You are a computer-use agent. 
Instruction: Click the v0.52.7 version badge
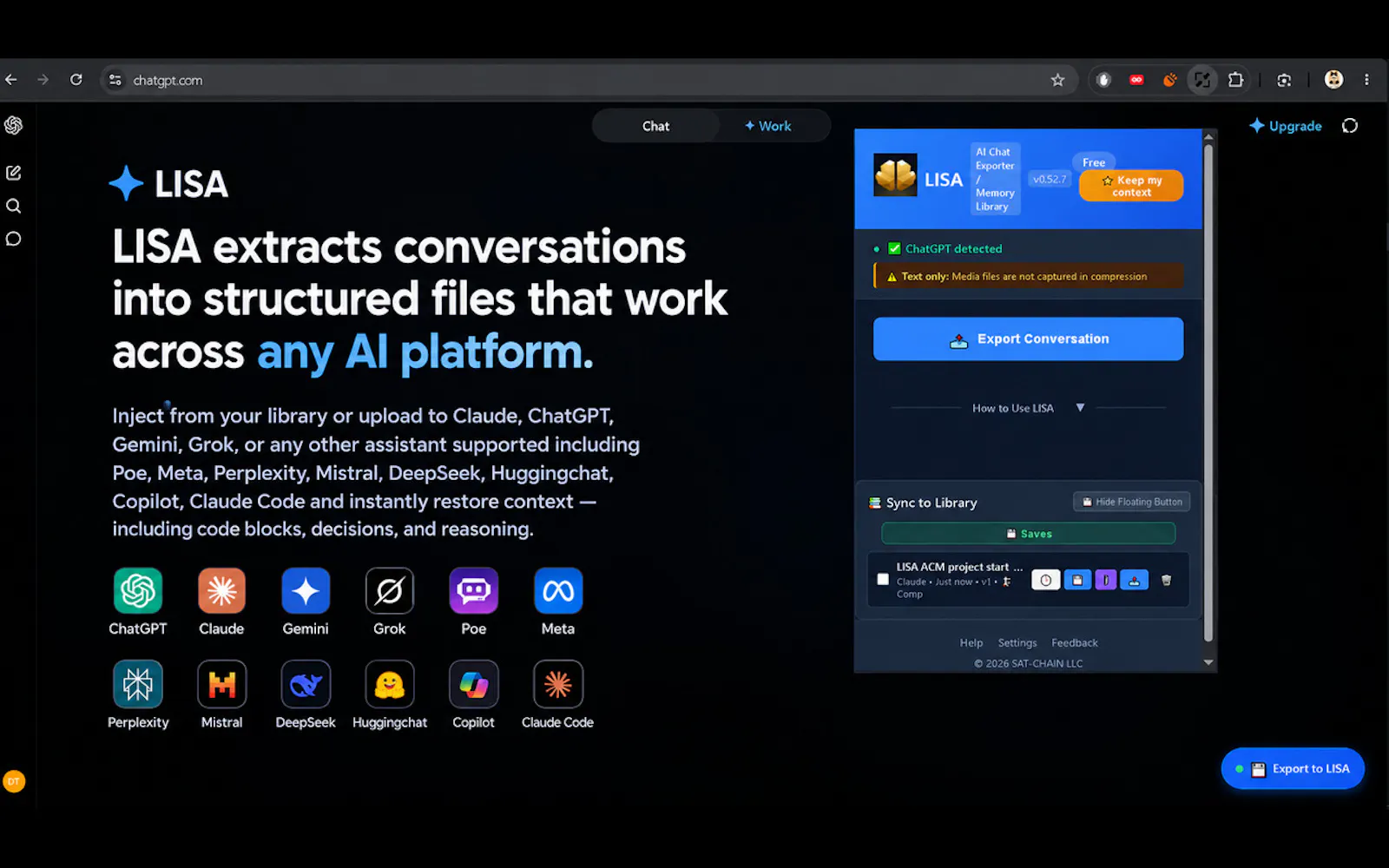[1050, 179]
